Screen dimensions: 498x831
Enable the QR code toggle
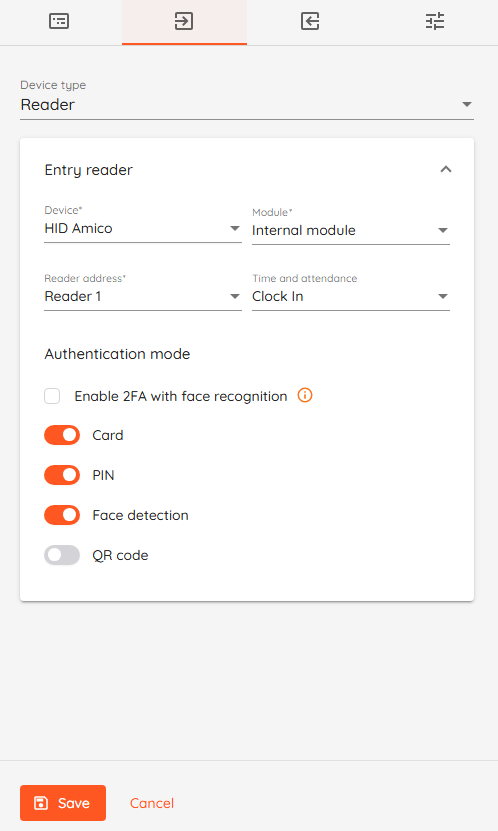click(x=62, y=555)
